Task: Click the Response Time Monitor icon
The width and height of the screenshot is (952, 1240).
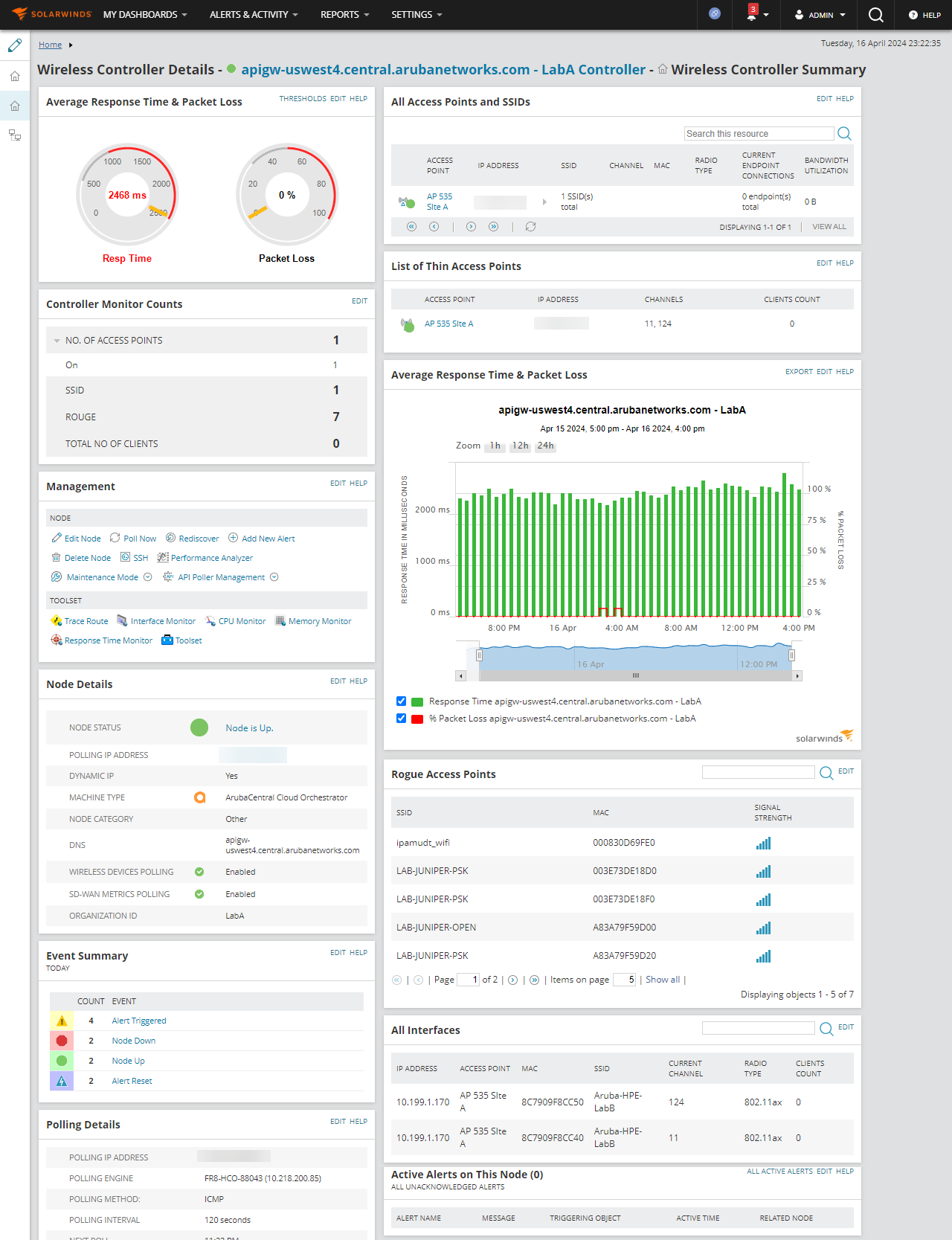Action: tap(56, 640)
